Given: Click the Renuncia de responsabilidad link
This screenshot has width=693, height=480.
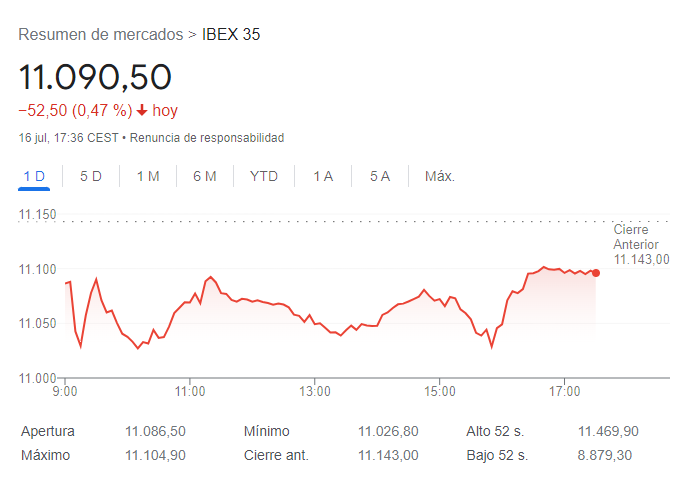Looking at the screenshot, I should coord(207,137).
